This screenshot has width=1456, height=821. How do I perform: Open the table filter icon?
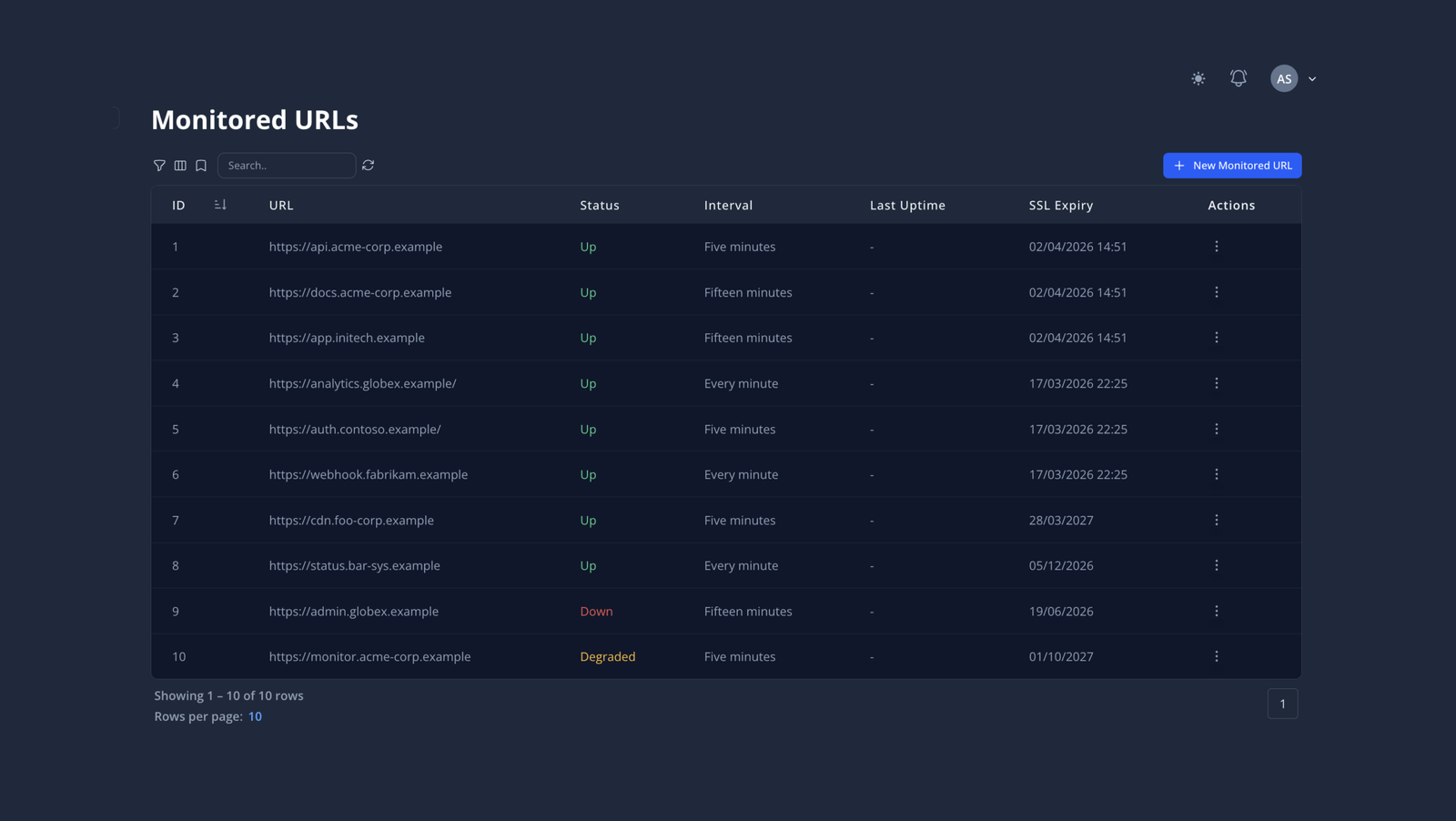tap(159, 166)
